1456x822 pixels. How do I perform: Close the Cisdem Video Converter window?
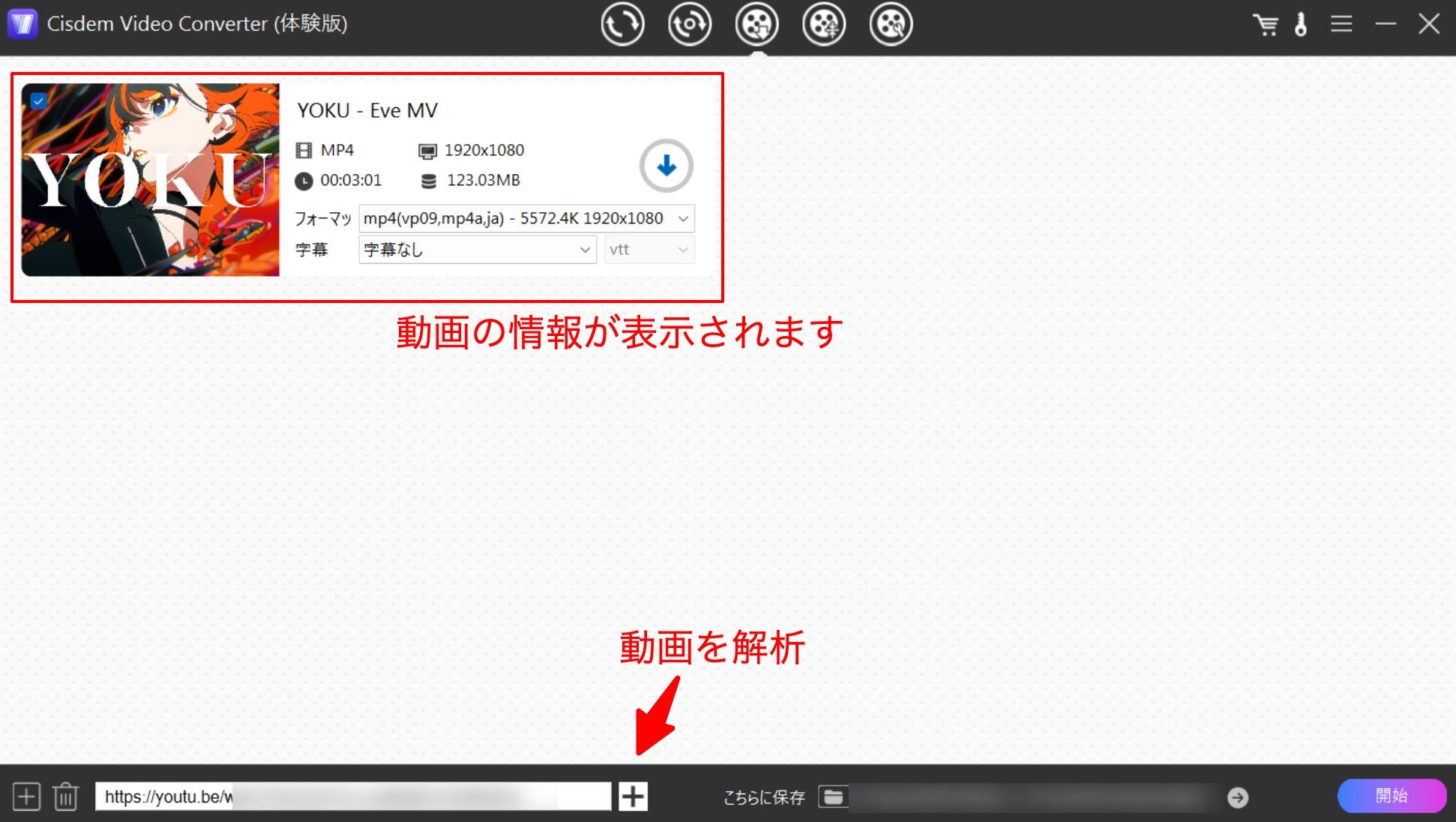tap(1429, 24)
